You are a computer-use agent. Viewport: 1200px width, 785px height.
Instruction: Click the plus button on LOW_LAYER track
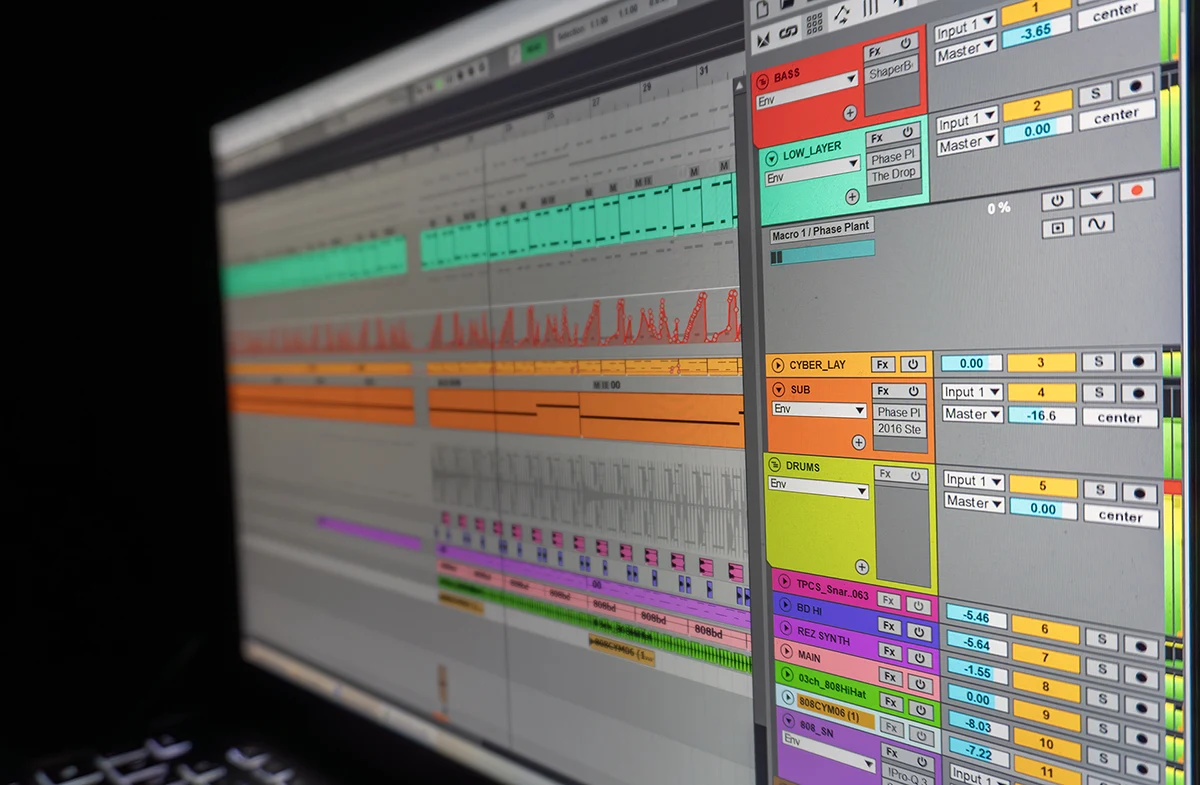[853, 197]
